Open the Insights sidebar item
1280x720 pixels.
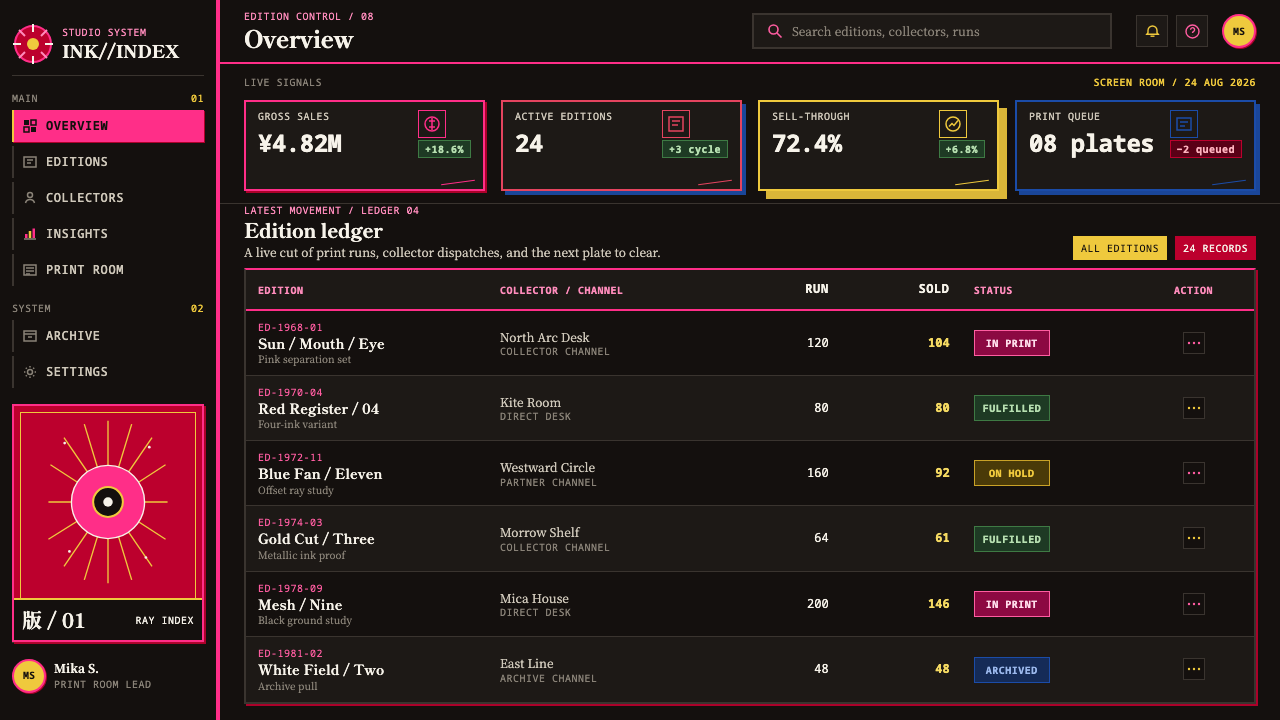108,234
